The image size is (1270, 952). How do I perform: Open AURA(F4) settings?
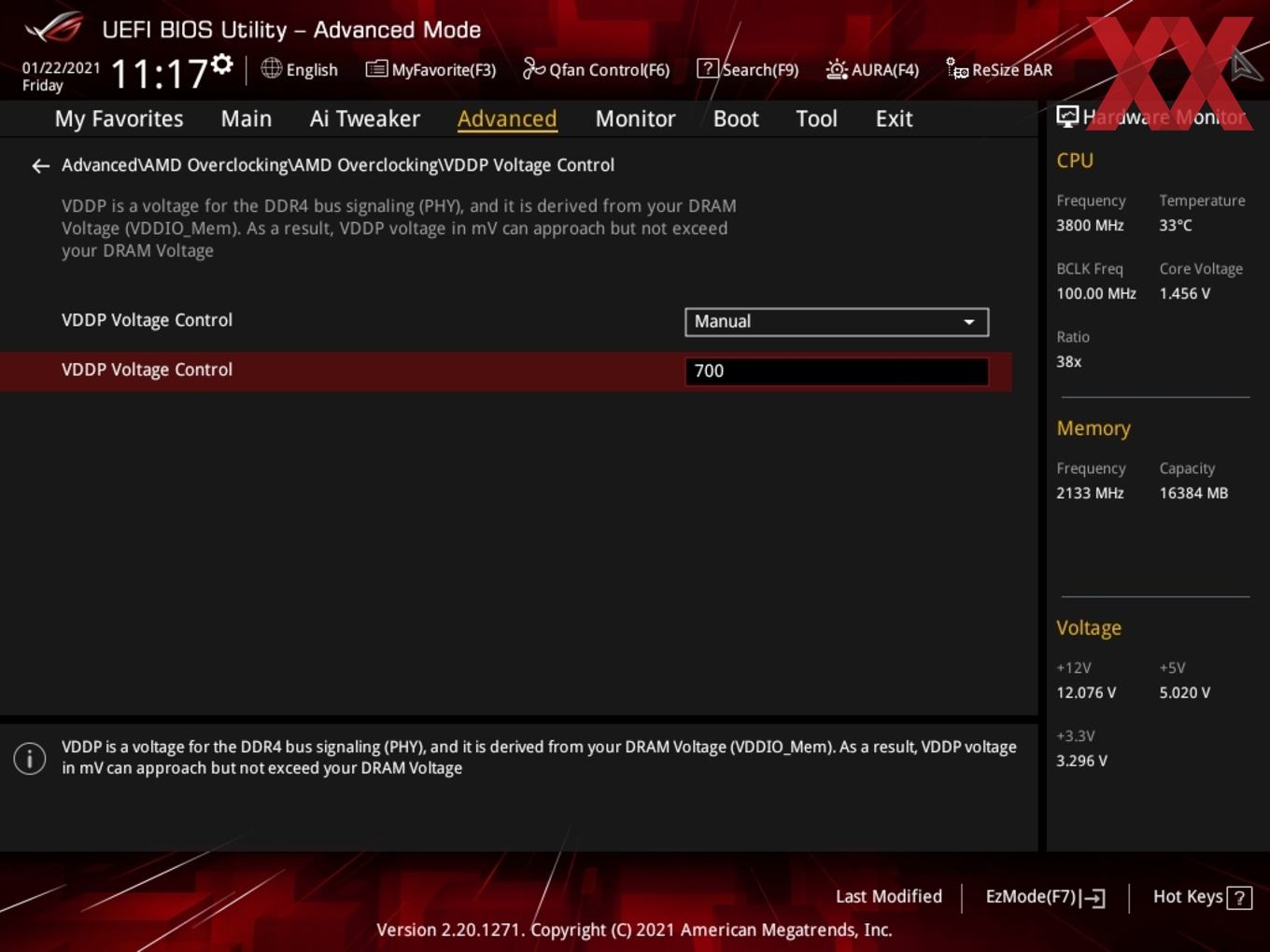(873, 70)
